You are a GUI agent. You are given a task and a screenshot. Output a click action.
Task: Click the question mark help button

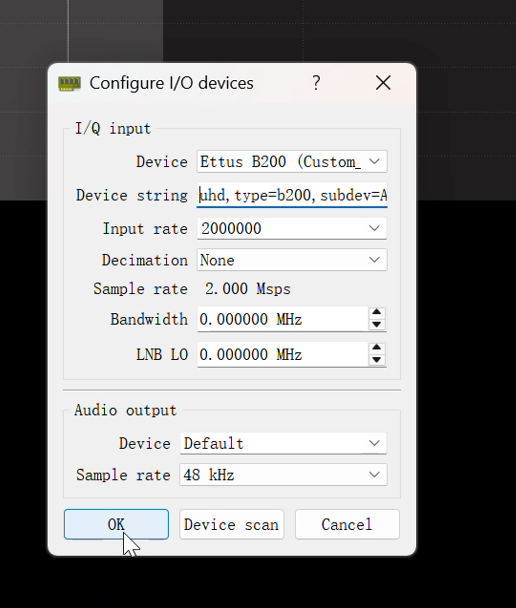point(316,83)
